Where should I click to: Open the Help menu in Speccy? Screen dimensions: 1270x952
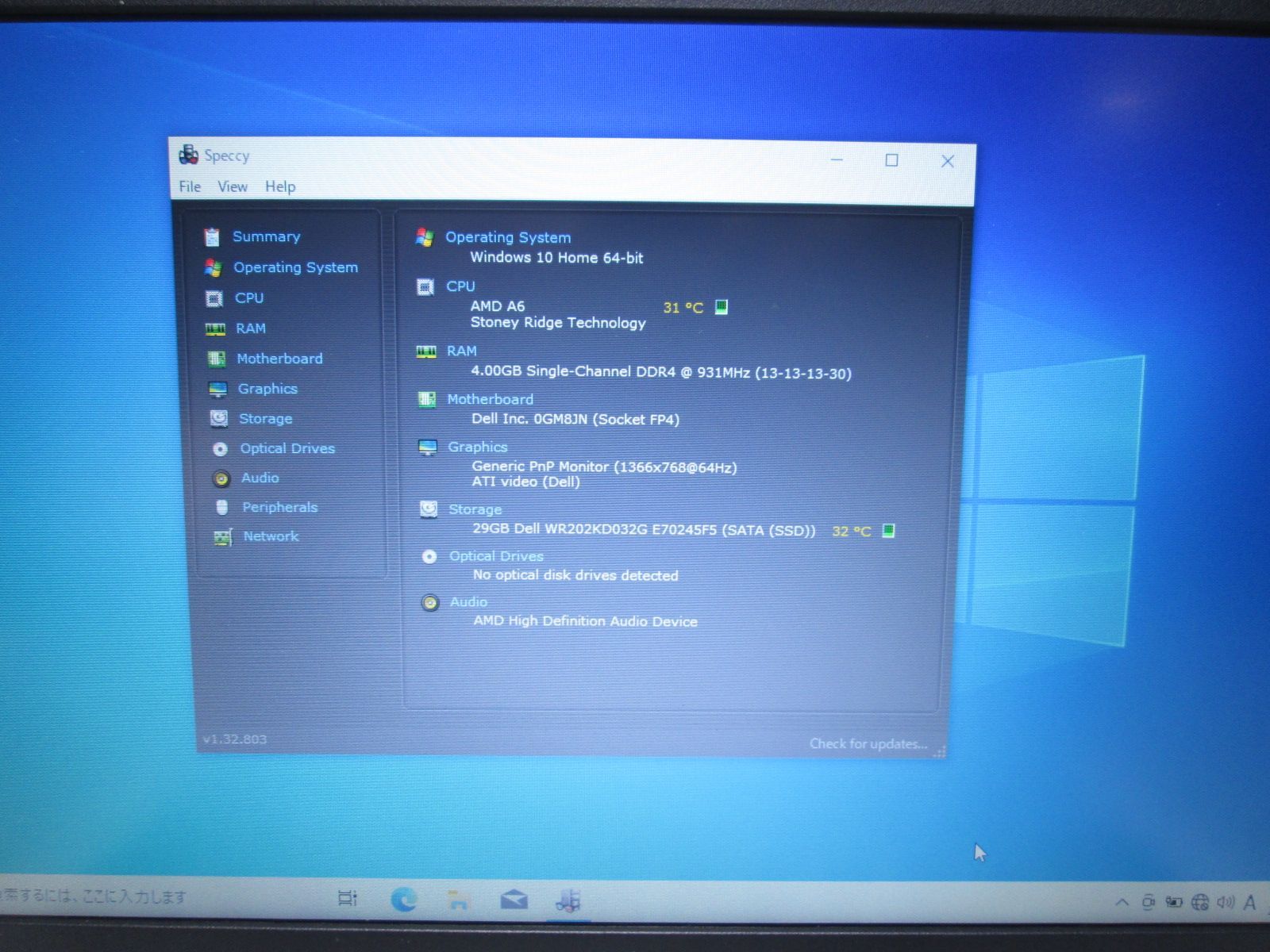pos(280,186)
